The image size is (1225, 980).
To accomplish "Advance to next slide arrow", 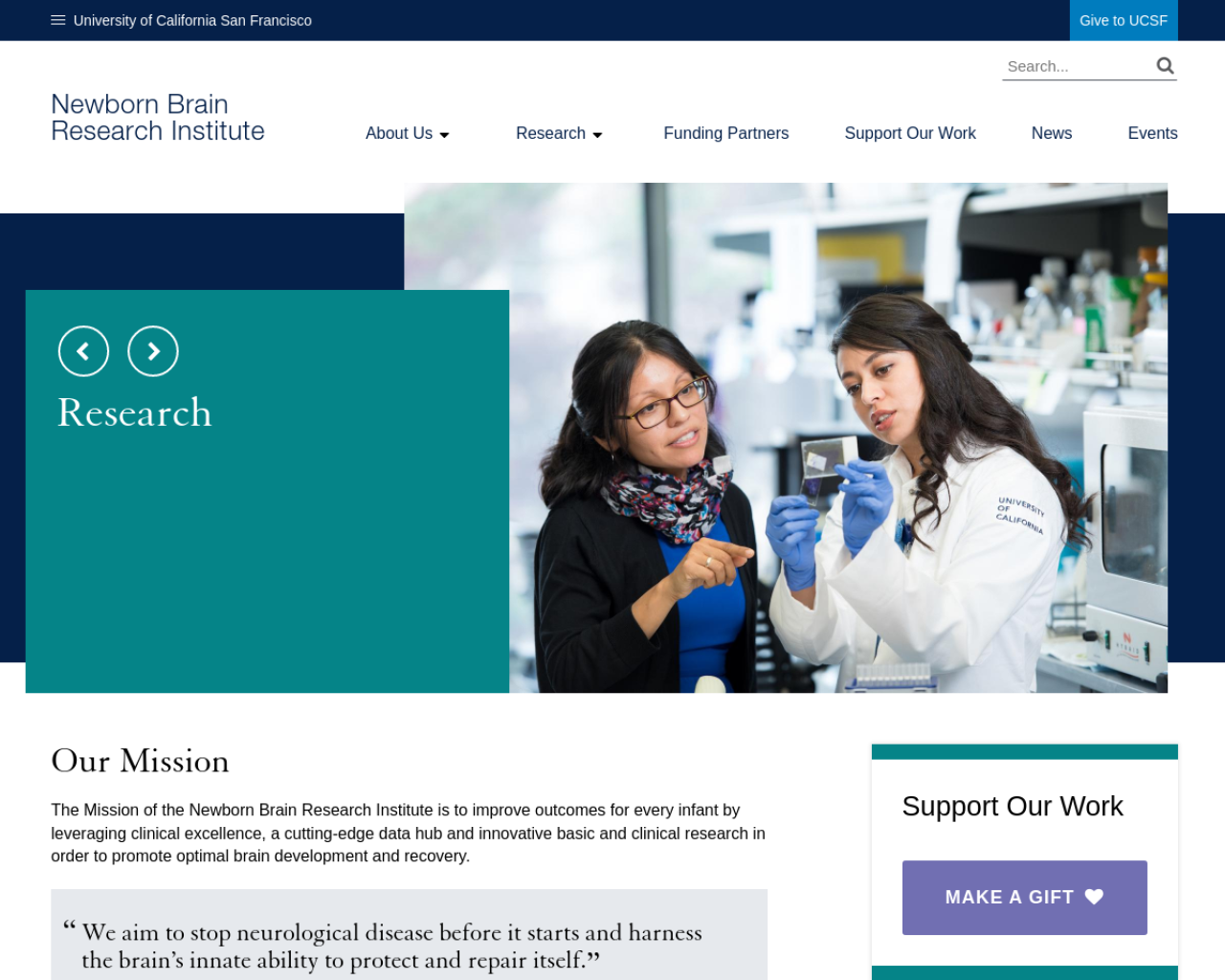I will pyautogui.click(x=153, y=351).
